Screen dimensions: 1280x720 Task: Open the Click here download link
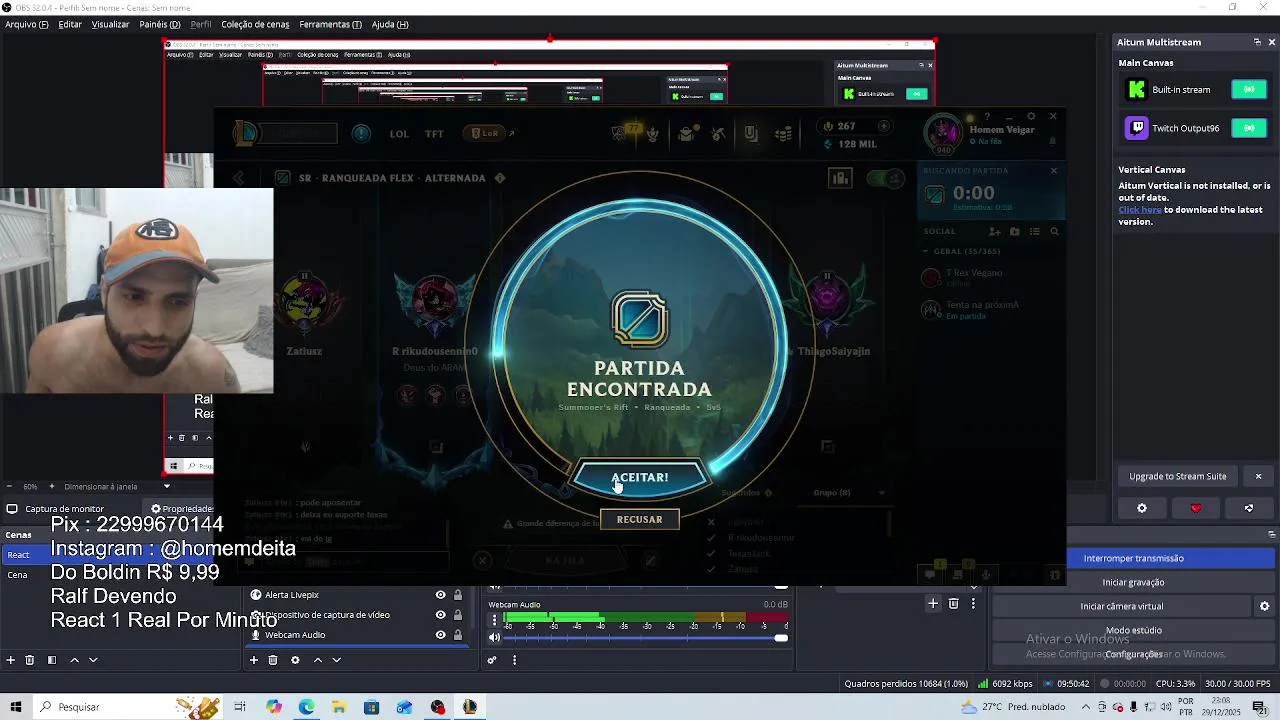click(1140, 210)
